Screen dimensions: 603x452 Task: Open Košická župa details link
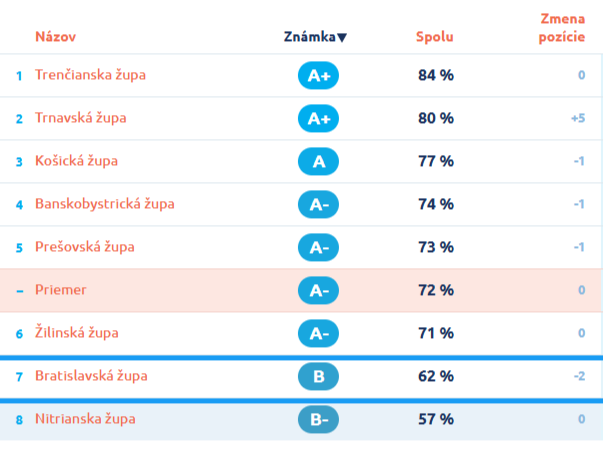[x=77, y=161]
